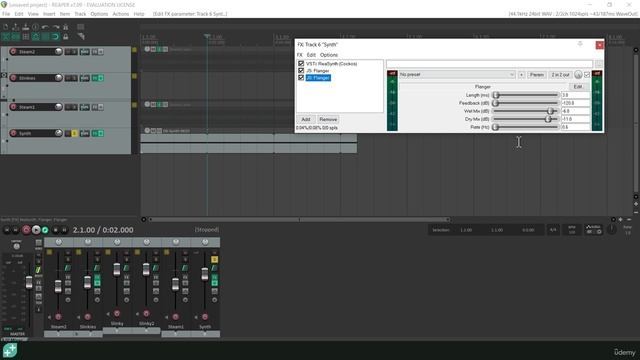Click the Rate (Hz) value field

[x=576, y=127]
